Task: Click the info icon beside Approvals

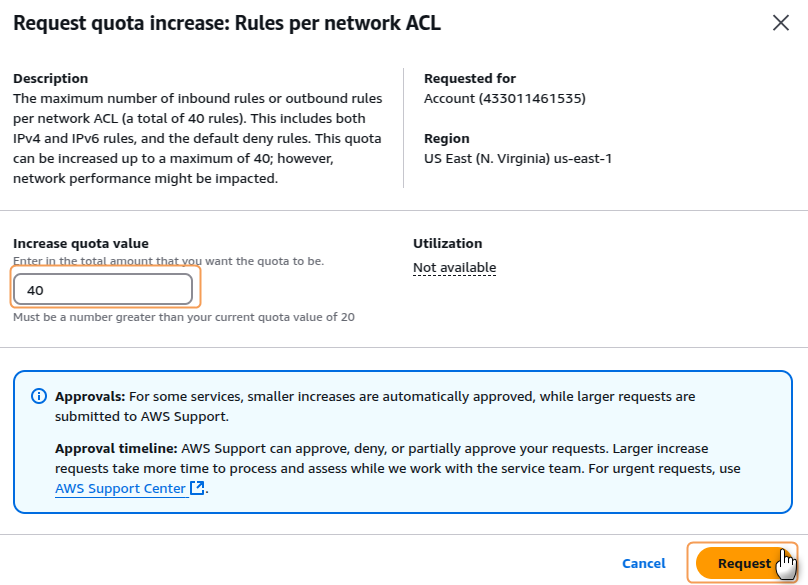Action: pos(39,397)
